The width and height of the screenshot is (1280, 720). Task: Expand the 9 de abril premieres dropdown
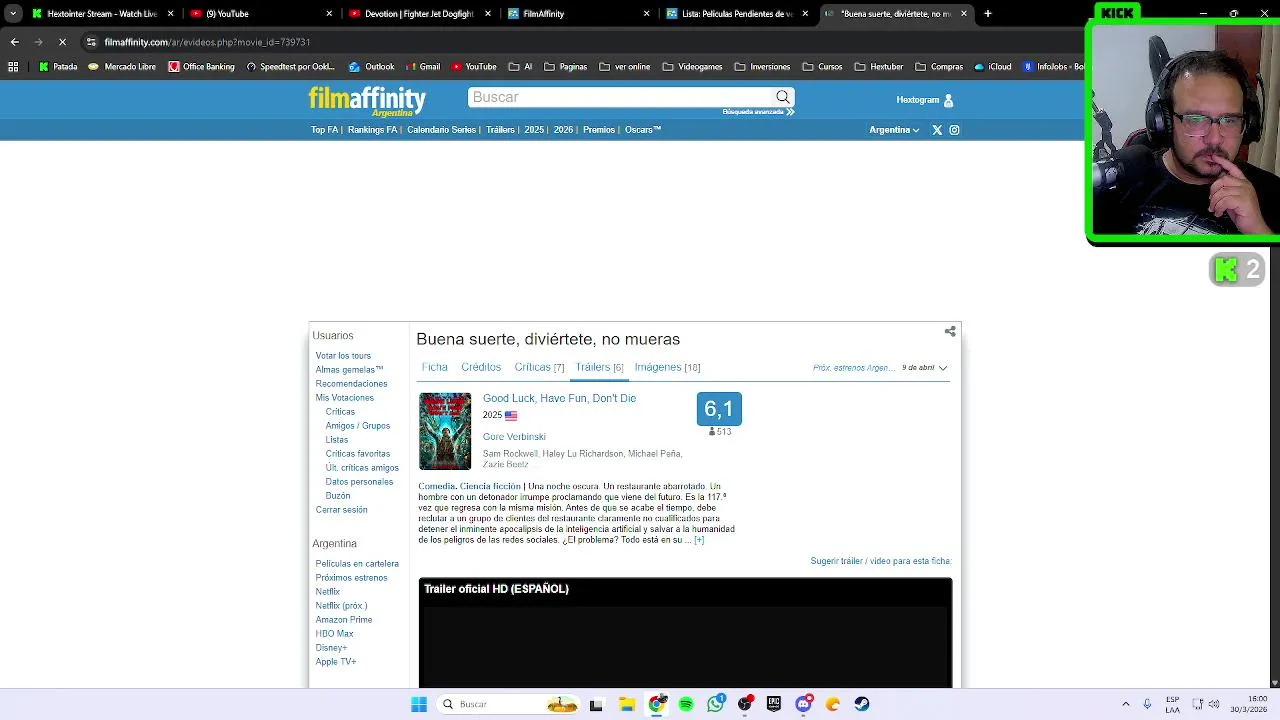924,368
